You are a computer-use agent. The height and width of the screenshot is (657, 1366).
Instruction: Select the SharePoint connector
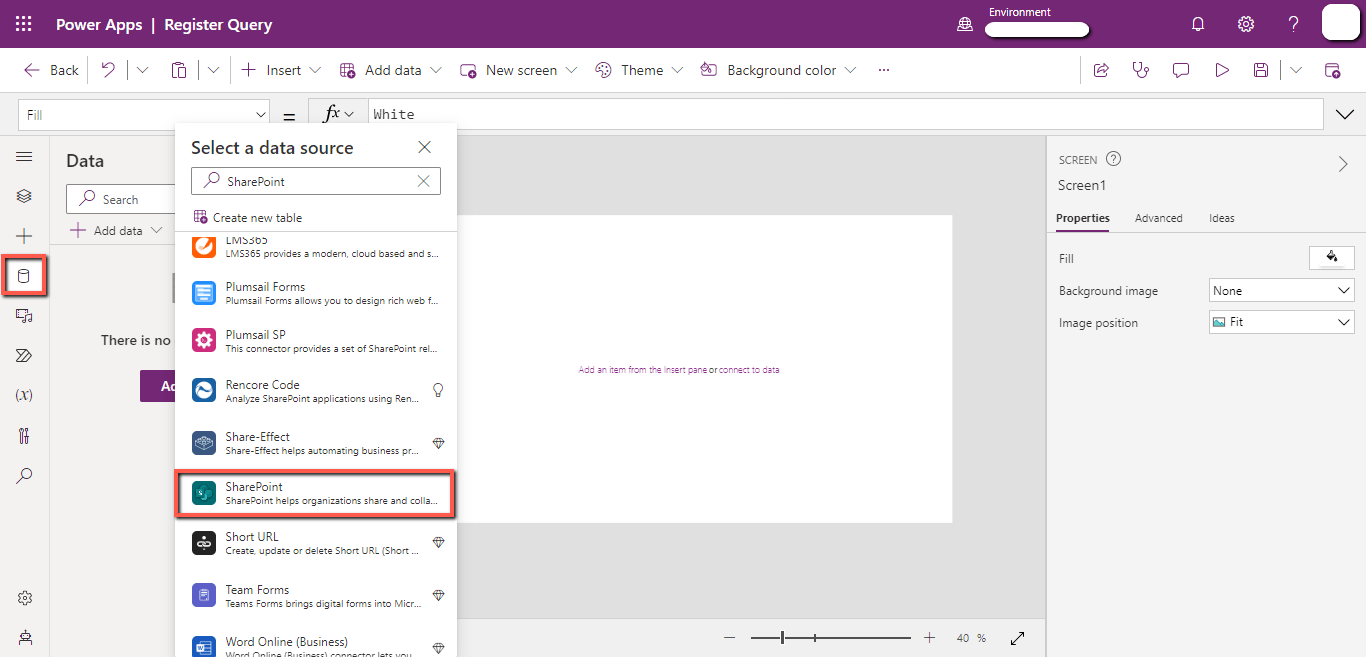click(x=316, y=493)
